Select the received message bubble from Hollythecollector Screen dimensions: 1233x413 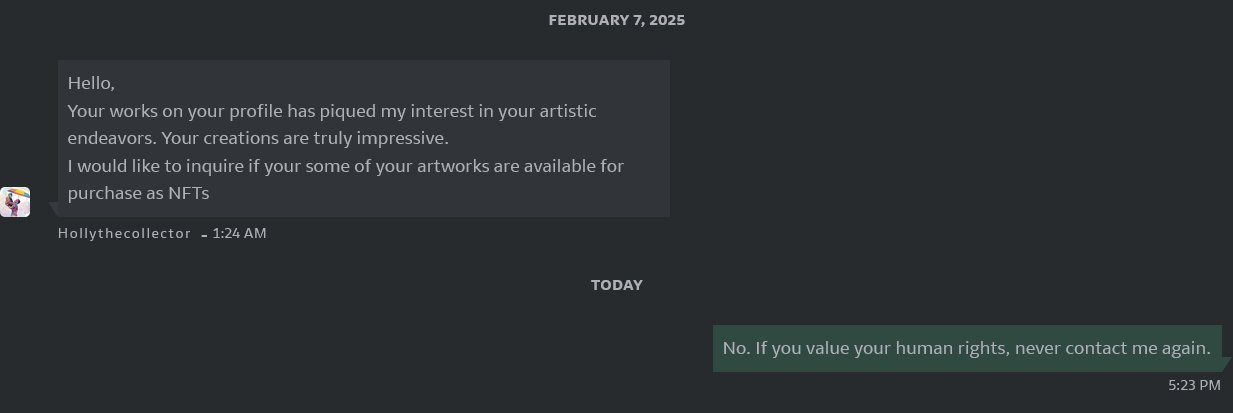(x=364, y=138)
